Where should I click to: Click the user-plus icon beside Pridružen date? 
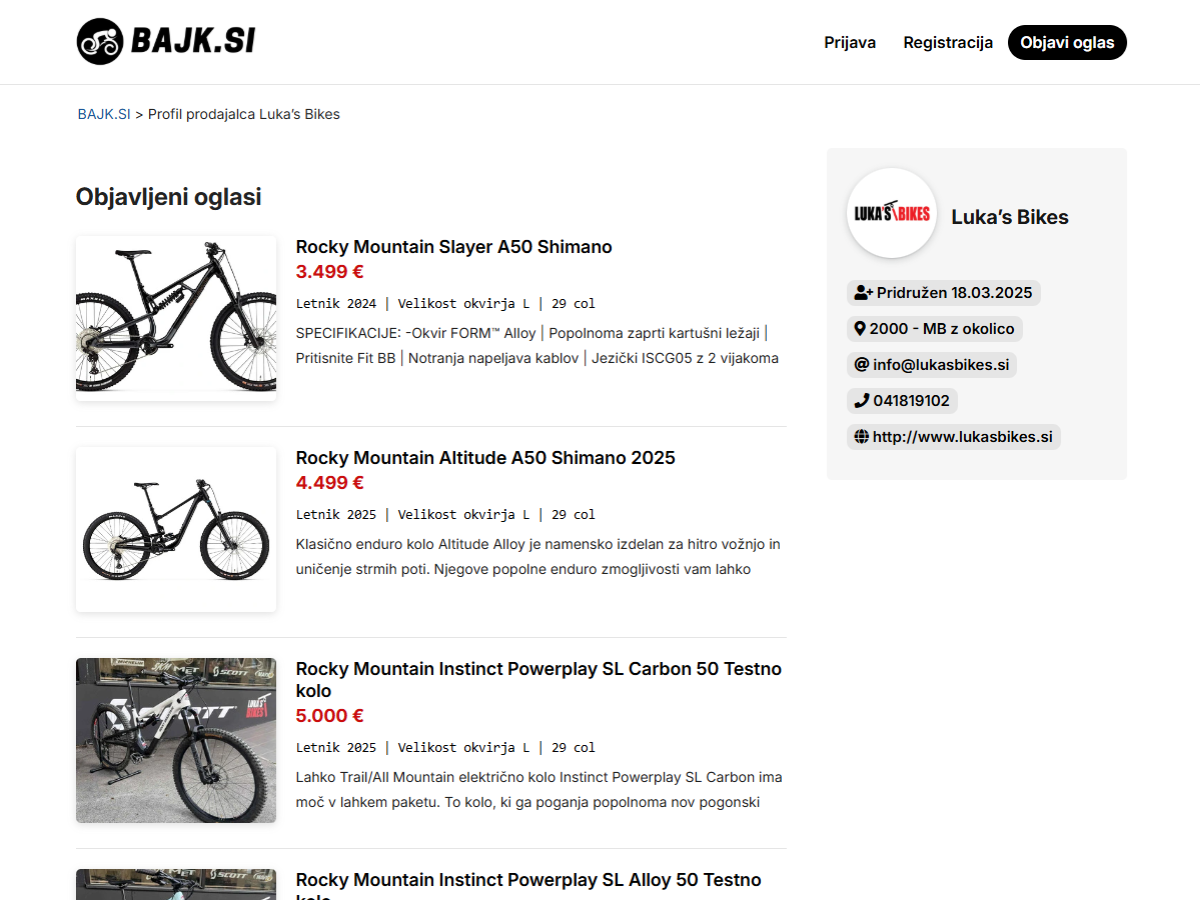pos(864,293)
